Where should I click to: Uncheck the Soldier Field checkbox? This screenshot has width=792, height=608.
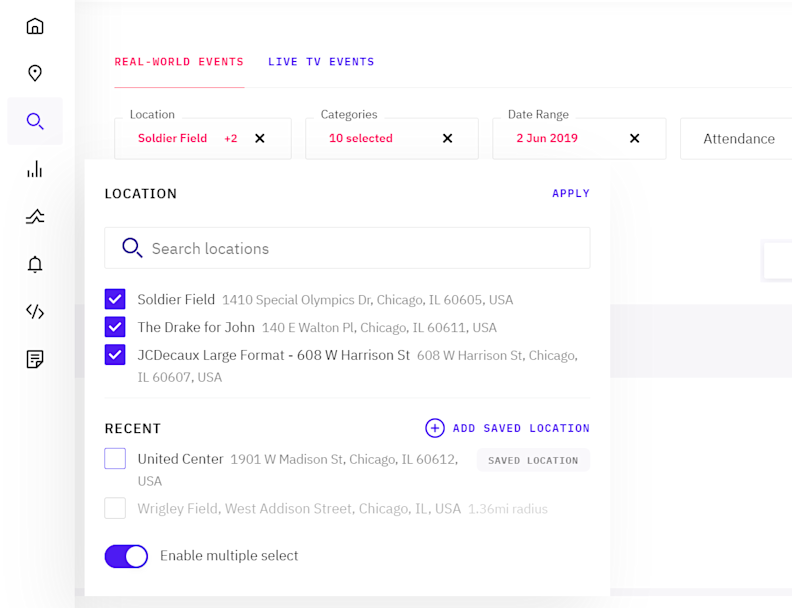tap(115, 299)
